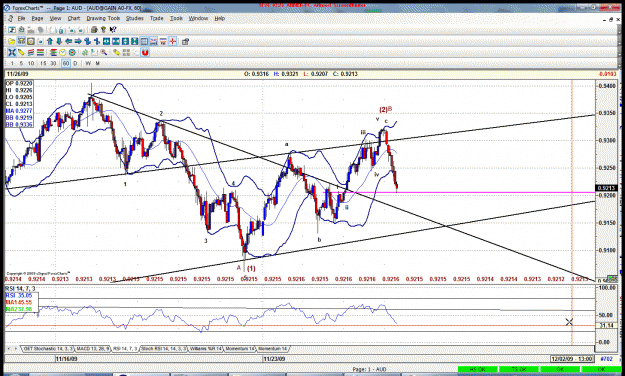The height and width of the screenshot is (376, 625).
Task: Select the 30 minute timeframe
Action: [x=53, y=63]
